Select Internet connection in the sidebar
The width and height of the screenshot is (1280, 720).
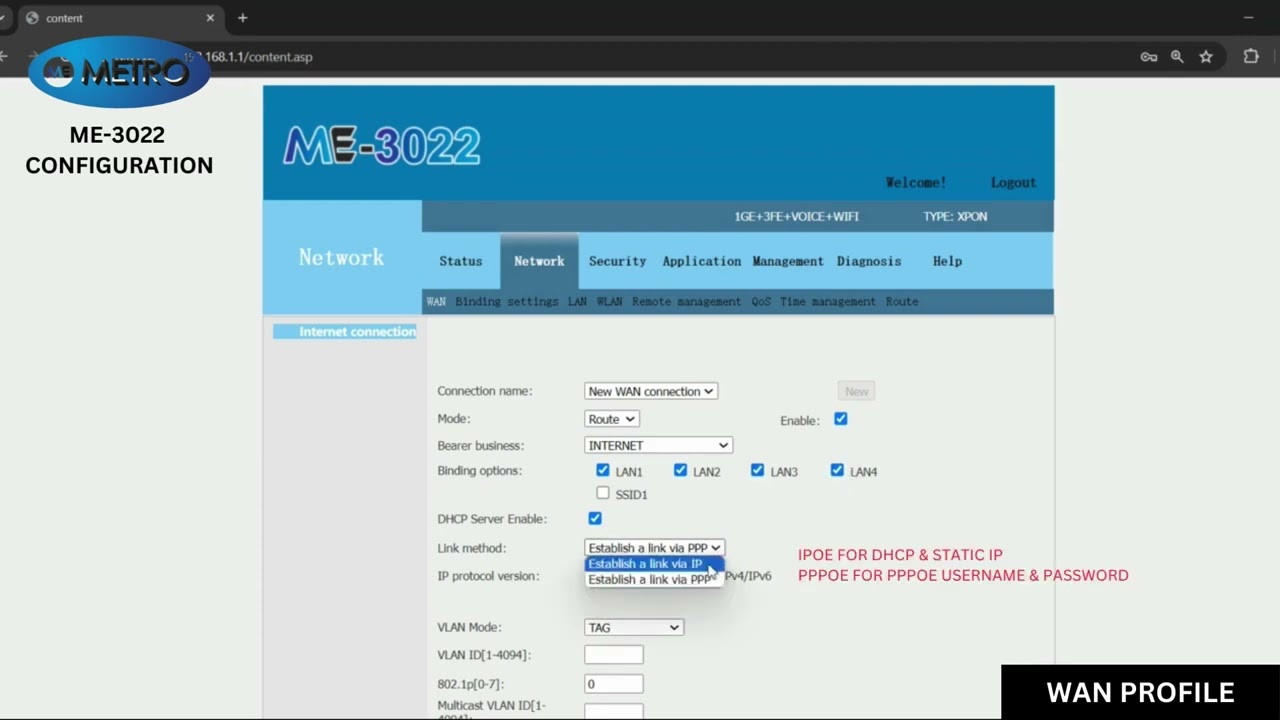click(345, 332)
